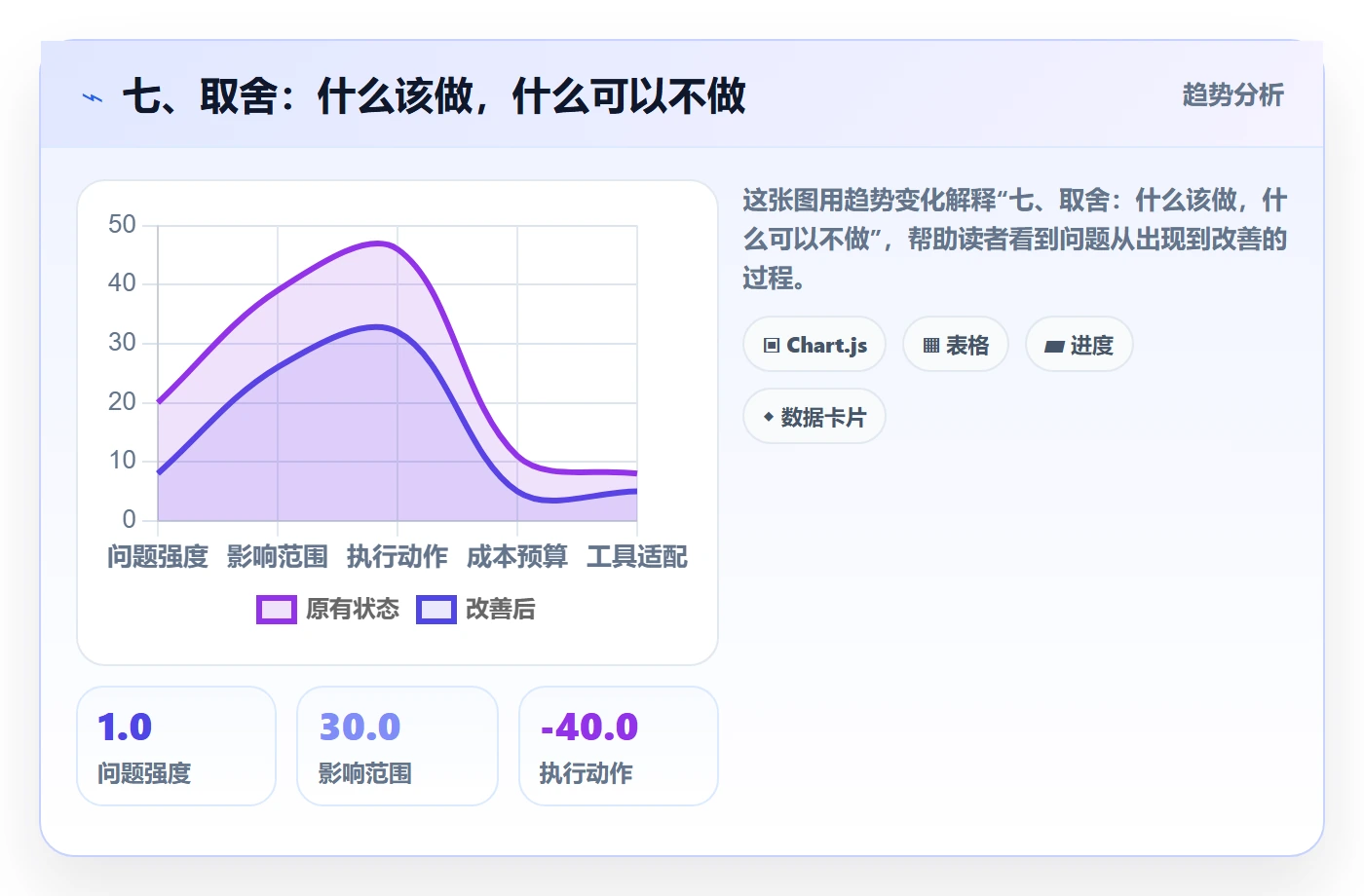This screenshot has height=896, width=1364.
Task: Click the 50 y-axis value
Action: pyautogui.click(x=123, y=225)
